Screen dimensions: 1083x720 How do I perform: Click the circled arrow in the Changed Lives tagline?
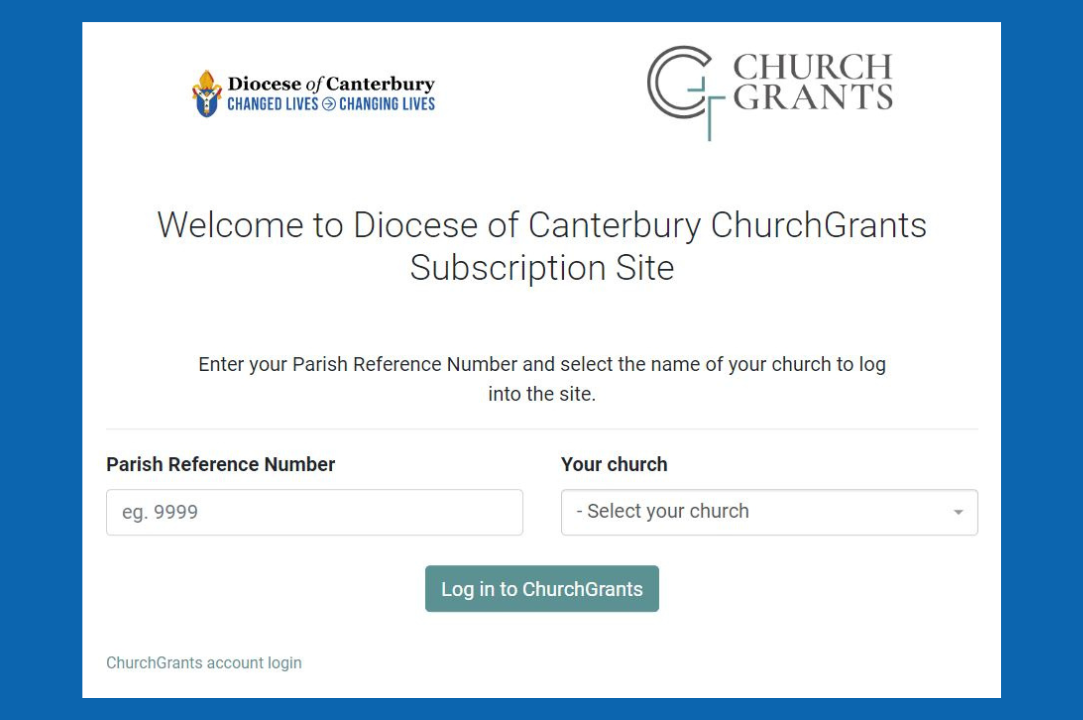click(328, 104)
